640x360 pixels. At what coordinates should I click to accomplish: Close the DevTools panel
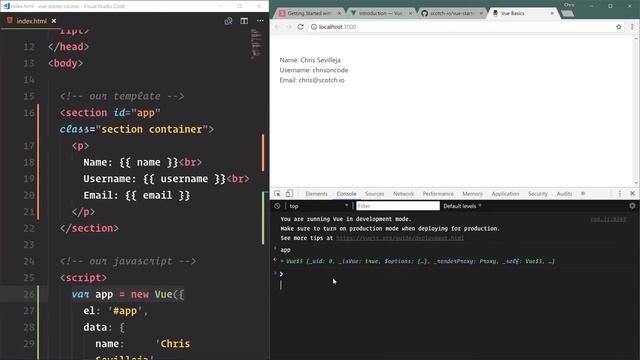coord(632,193)
